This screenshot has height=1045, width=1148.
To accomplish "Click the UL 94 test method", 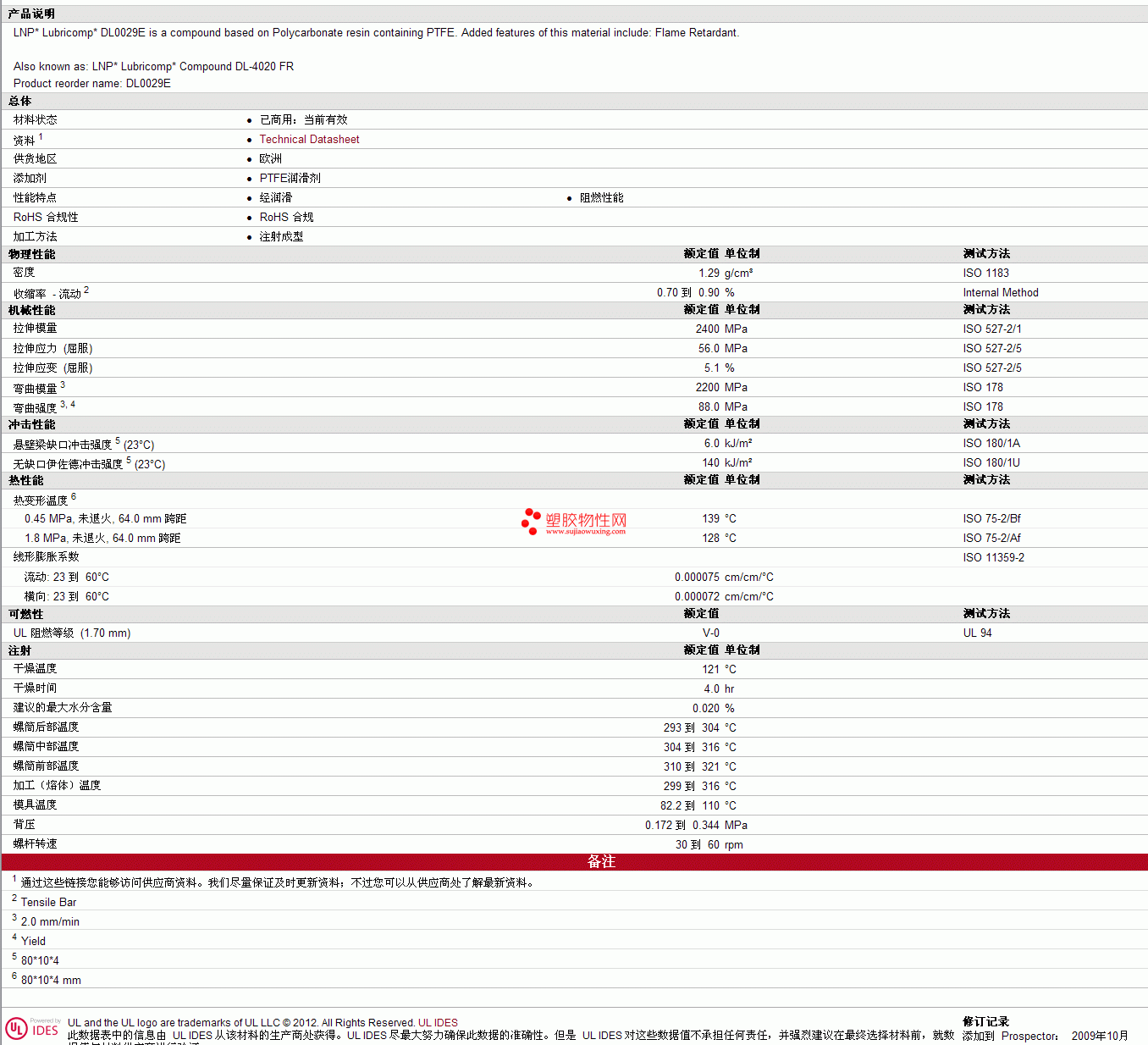I will coord(977,633).
